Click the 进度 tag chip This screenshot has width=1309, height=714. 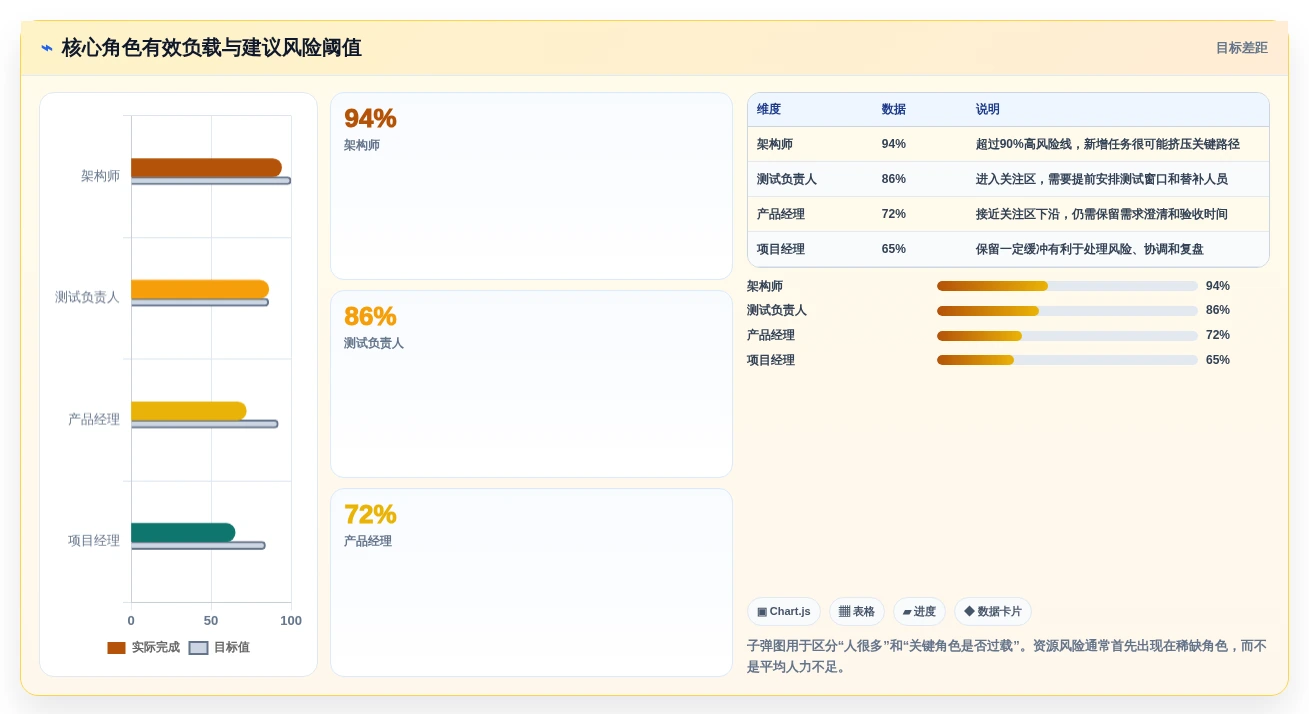pyautogui.click(x=919, y=612)
